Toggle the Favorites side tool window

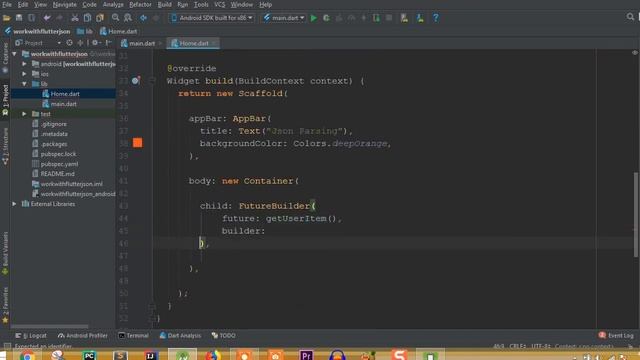point(5,304)
